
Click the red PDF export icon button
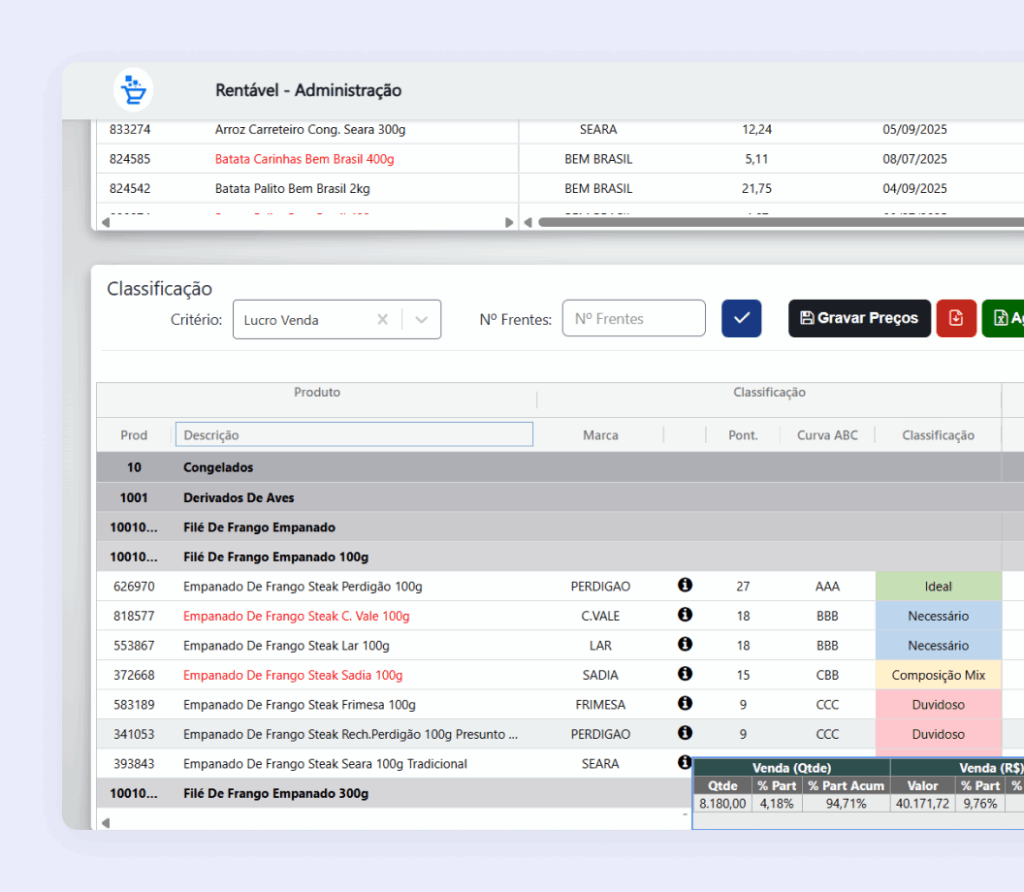pyautogui.click(x=956, y=319)
